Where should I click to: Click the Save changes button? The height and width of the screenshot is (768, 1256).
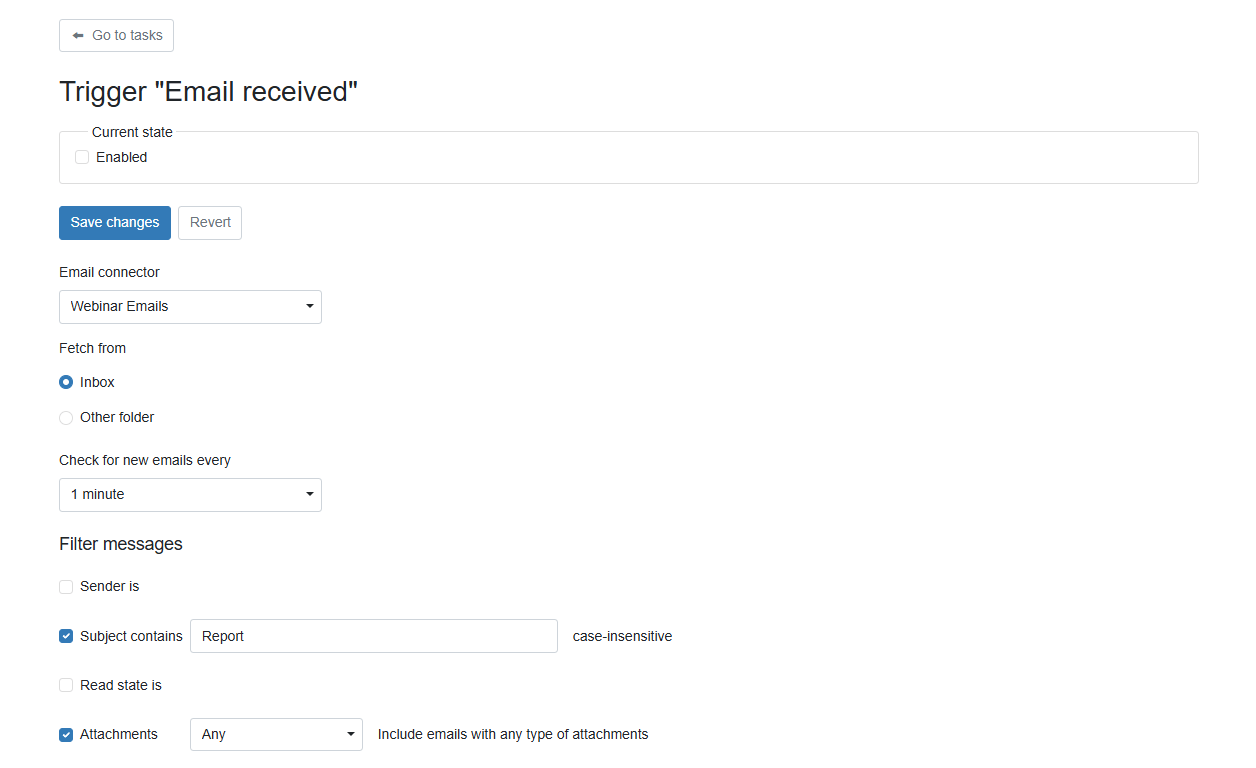(x=115, y=223)
